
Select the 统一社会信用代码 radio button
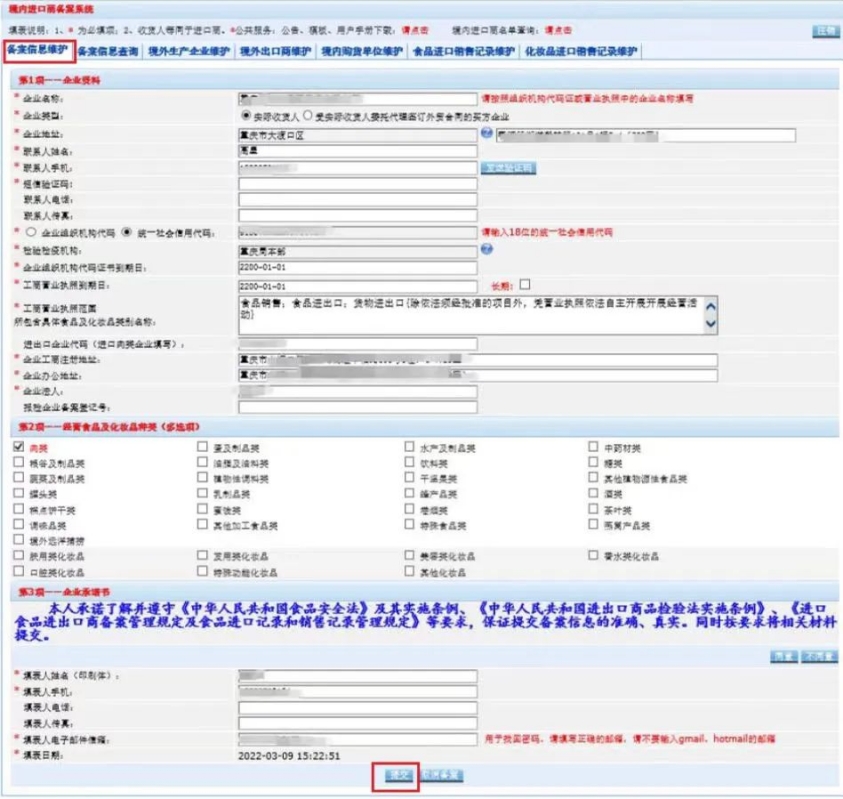coord(126,233)
